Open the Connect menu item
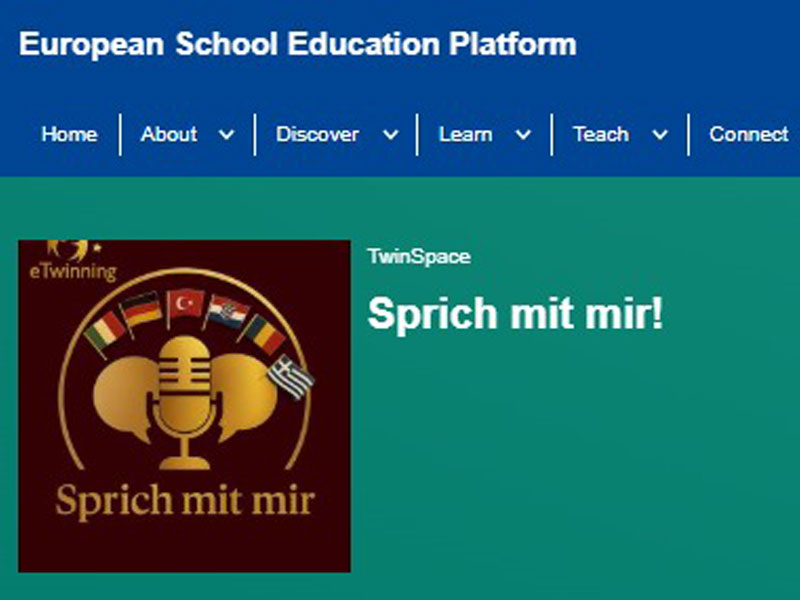 coord(748,135)
